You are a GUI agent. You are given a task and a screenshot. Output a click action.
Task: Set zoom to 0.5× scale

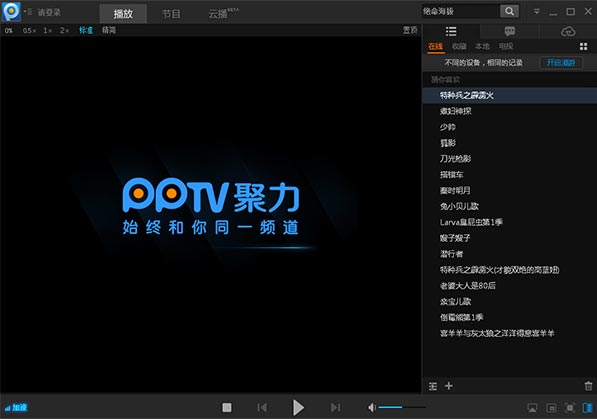(x=29, y=30)
